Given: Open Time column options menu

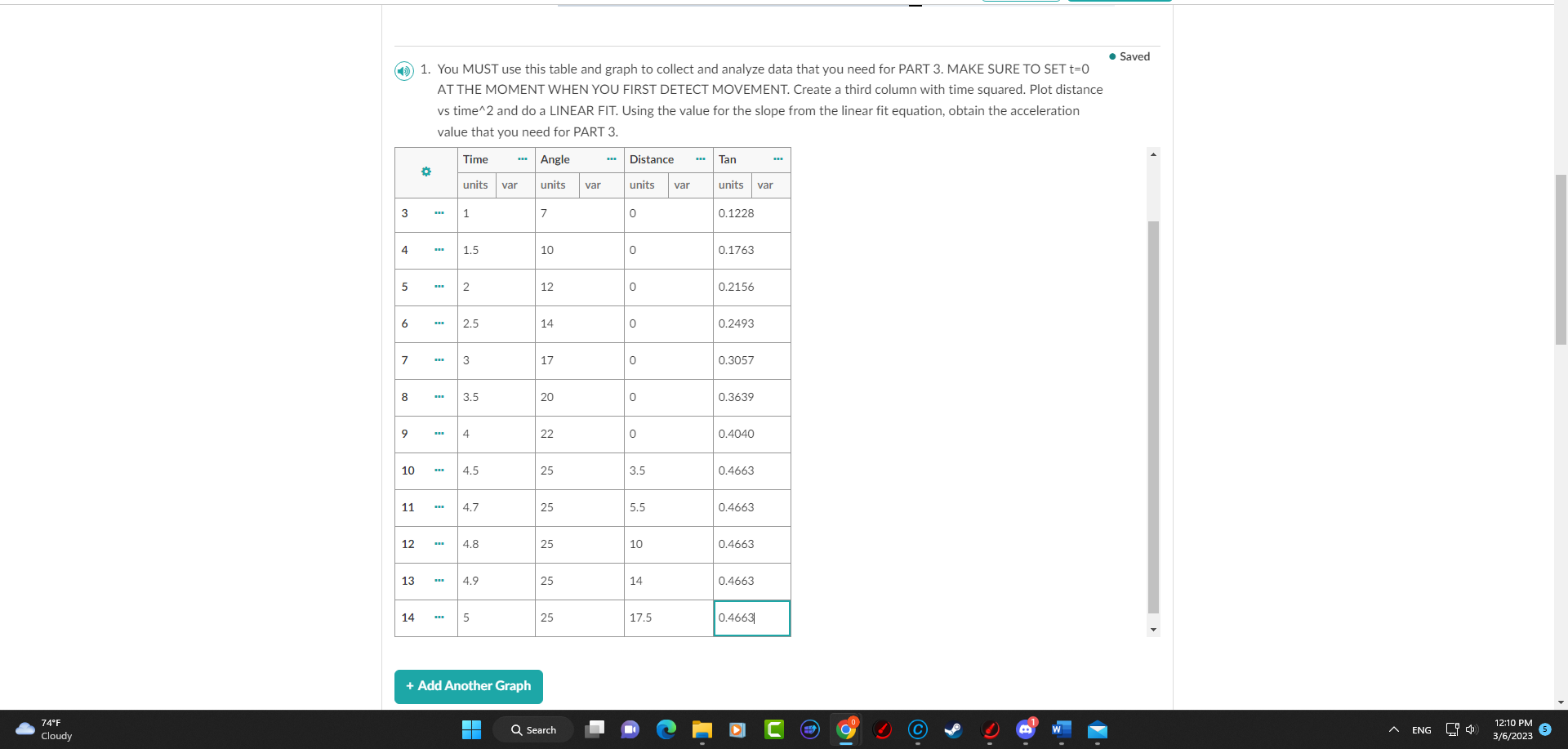Looking at the screenshot, I should click(523, 159).
